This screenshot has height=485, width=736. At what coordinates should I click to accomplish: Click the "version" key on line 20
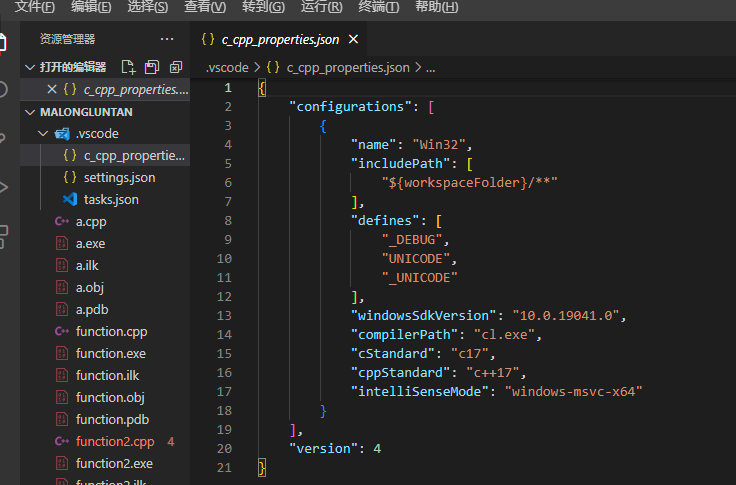323,449
